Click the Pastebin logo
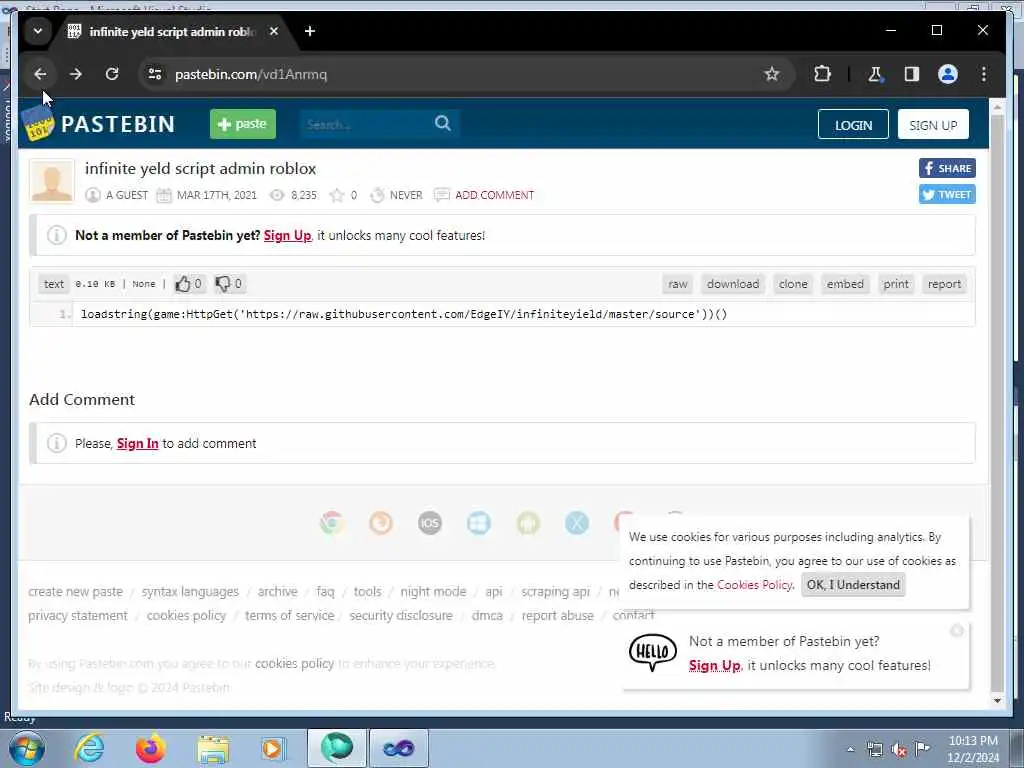Image resolution: width=1024 pixels, height=768 pixels. 99,124
